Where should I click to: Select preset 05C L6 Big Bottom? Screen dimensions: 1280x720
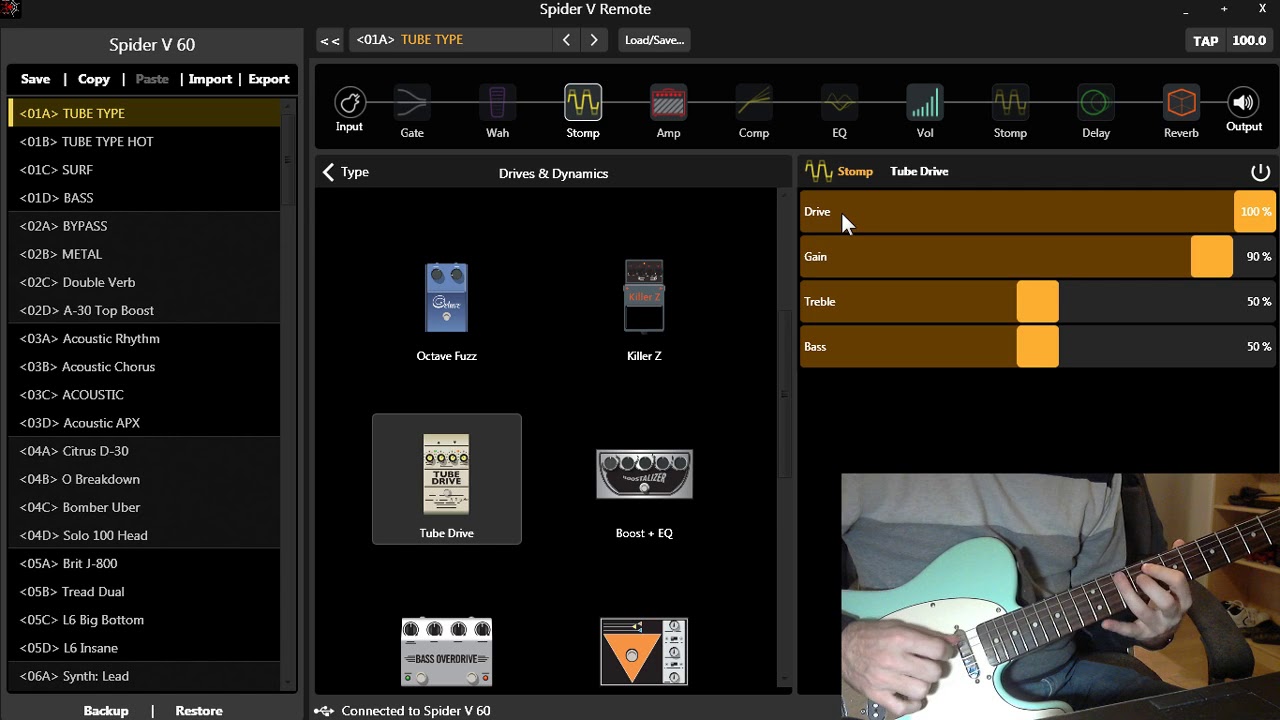(145, 620)
